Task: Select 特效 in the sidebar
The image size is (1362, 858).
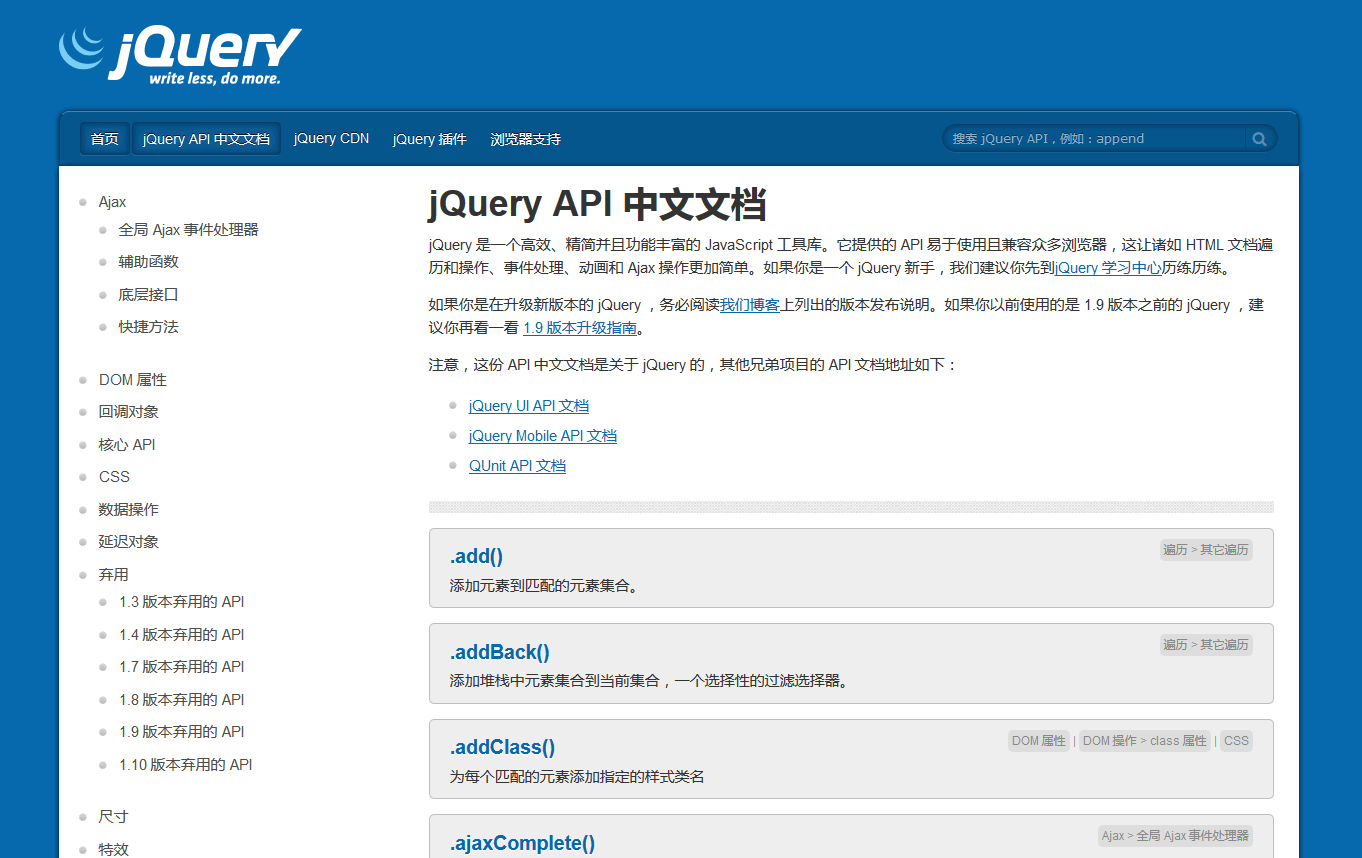Action: [113, 850]
